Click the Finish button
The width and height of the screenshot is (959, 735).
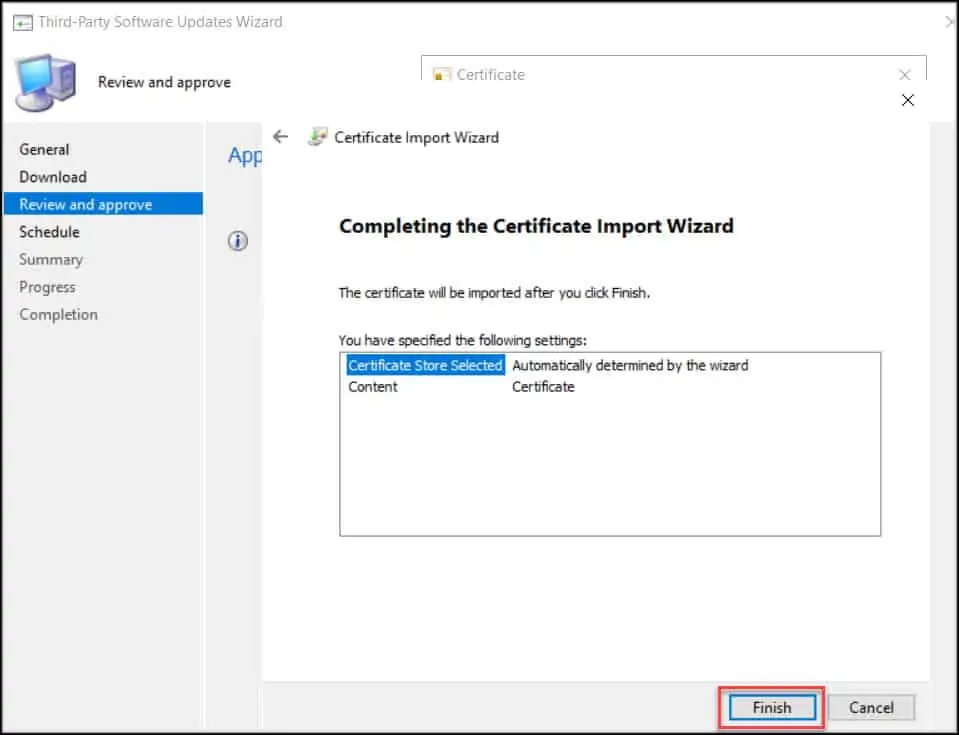pyautogui.click(x=772, y=707)
